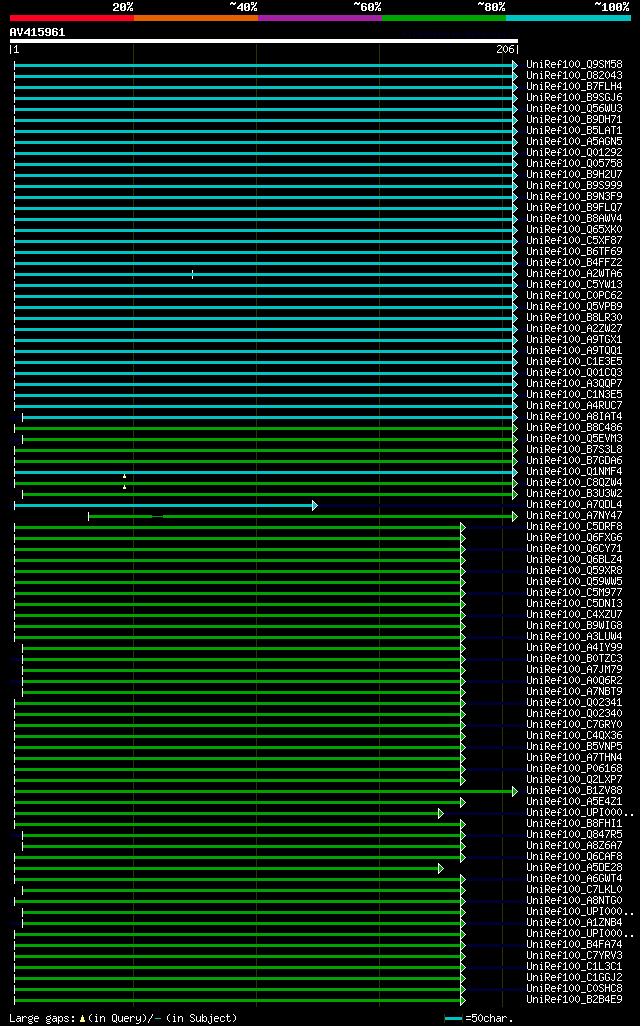The image size is (640, 1026).
Task: Click the UniRef100_Q5EVM3 hit label
Action: (575, 438)
